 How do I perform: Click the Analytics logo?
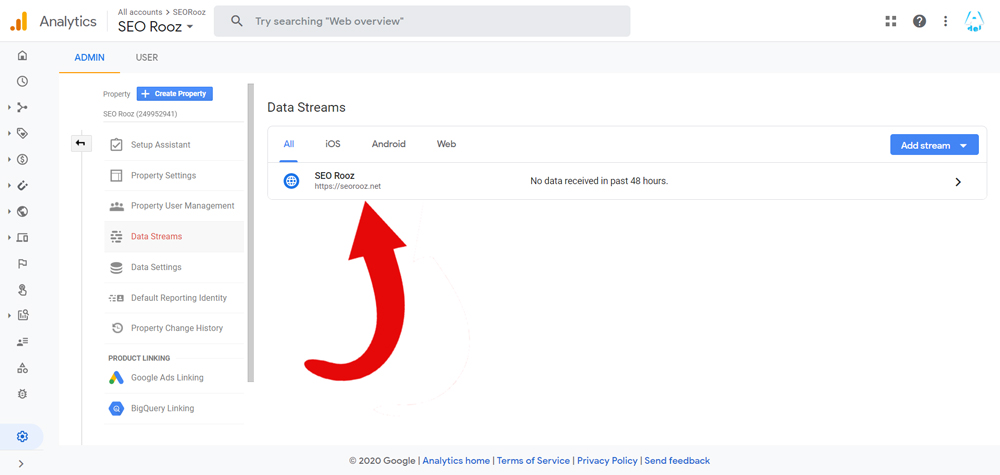pyautogui.click(x=19, y=22)
